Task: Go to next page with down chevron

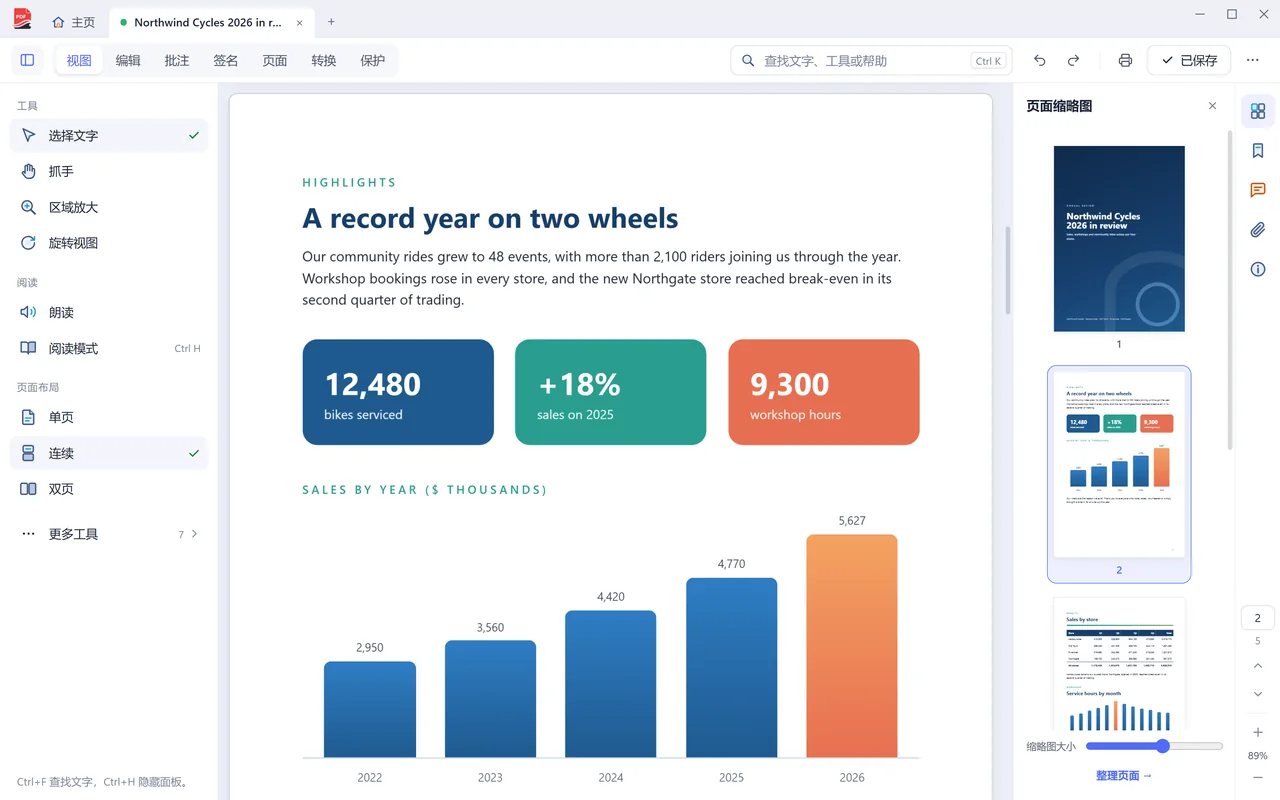Action: (x=1258, y=694)
